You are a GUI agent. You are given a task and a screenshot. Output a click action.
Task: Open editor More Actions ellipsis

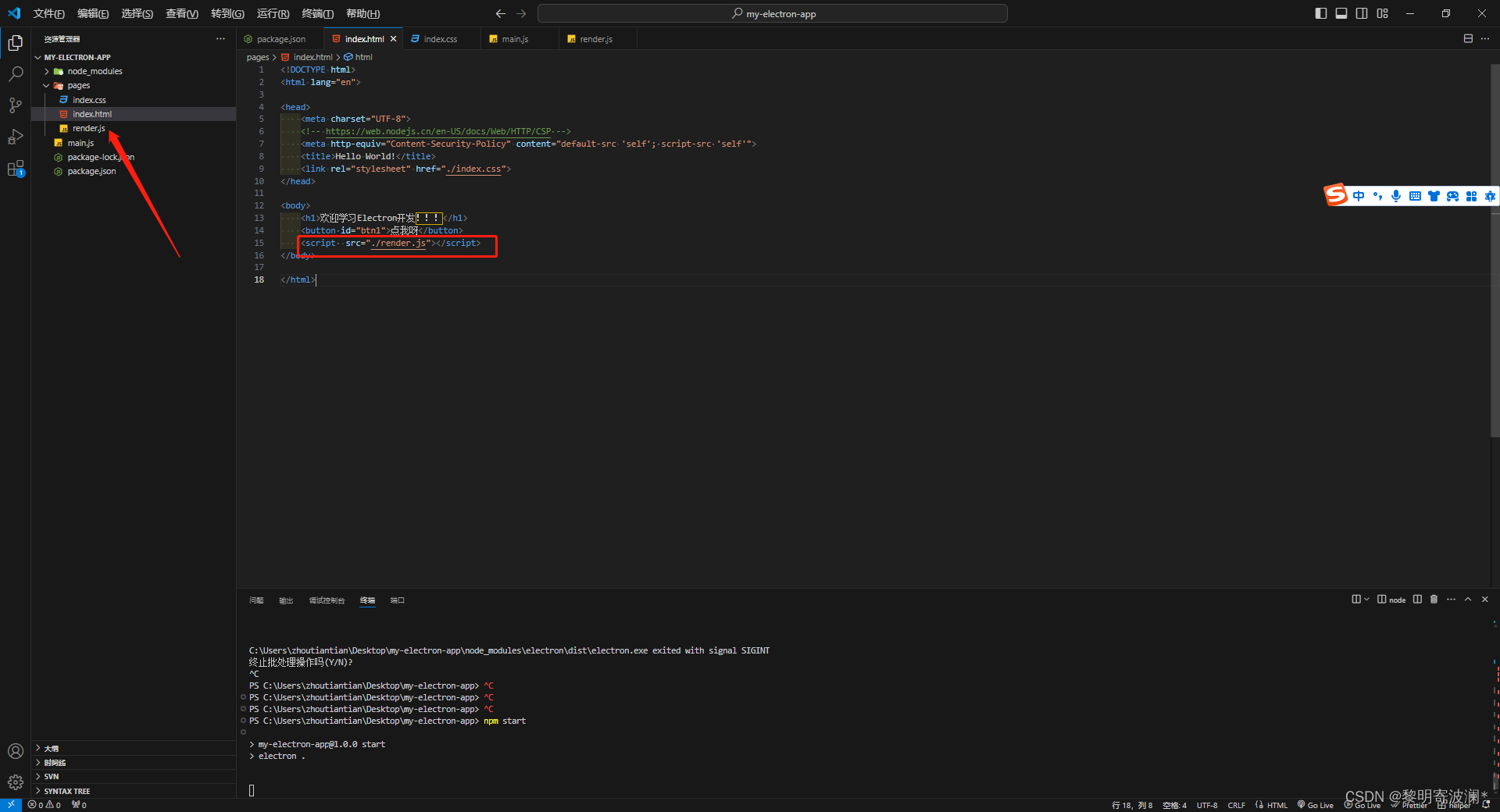click(1485, 38)
